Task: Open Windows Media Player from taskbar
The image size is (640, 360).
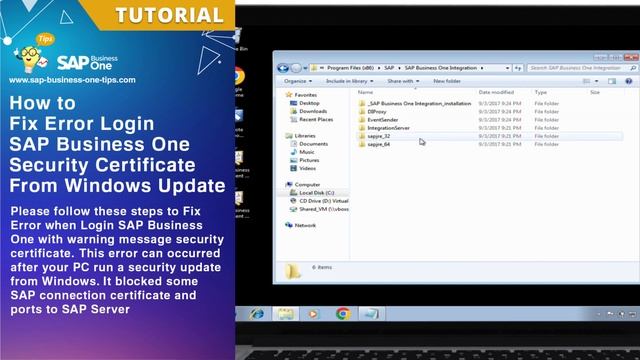Action: 313,314
